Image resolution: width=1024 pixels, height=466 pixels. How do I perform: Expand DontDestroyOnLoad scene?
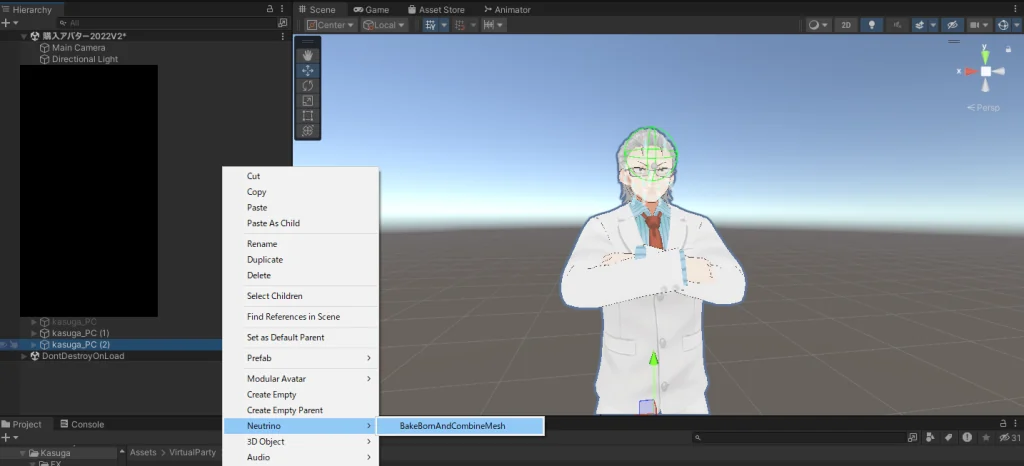coord(24,356)
